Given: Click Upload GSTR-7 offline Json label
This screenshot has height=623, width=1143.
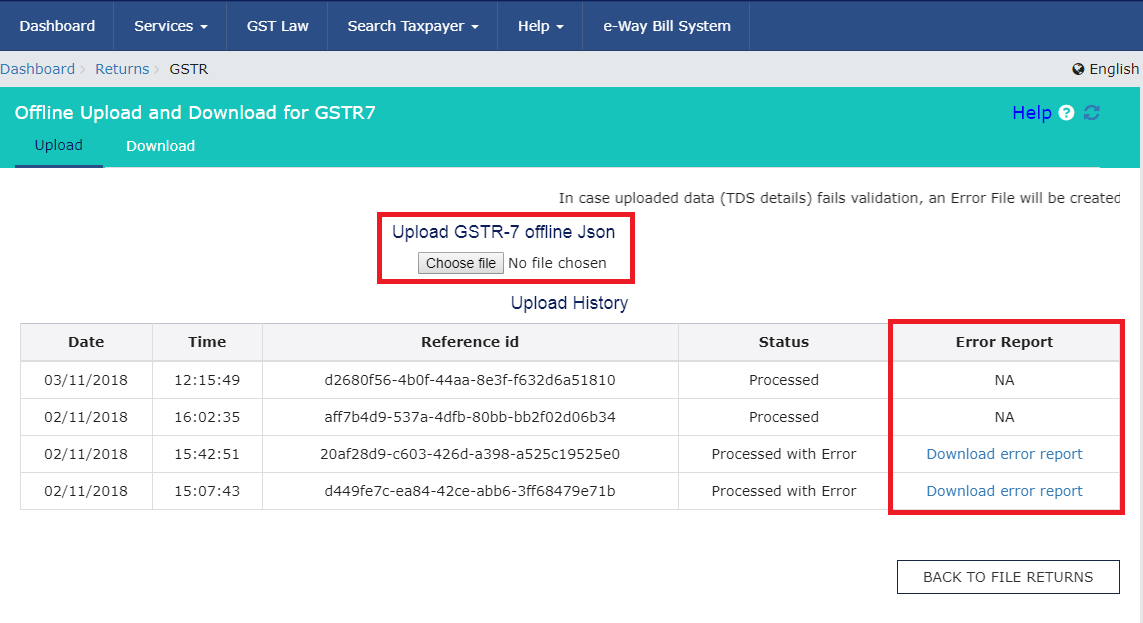Looking at the screenshot, I should 504,232.
